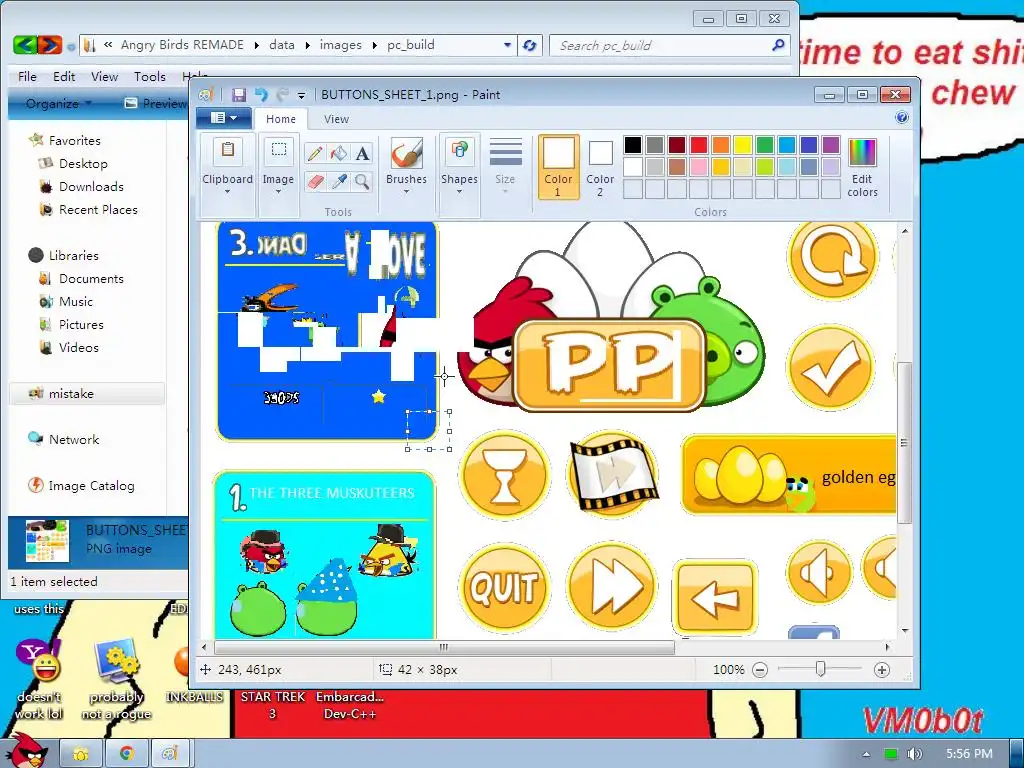Viewport: 1024px width, 768px height.
Task: Click the Angry Birds start button on taskbar
Action: pos(26,751)
